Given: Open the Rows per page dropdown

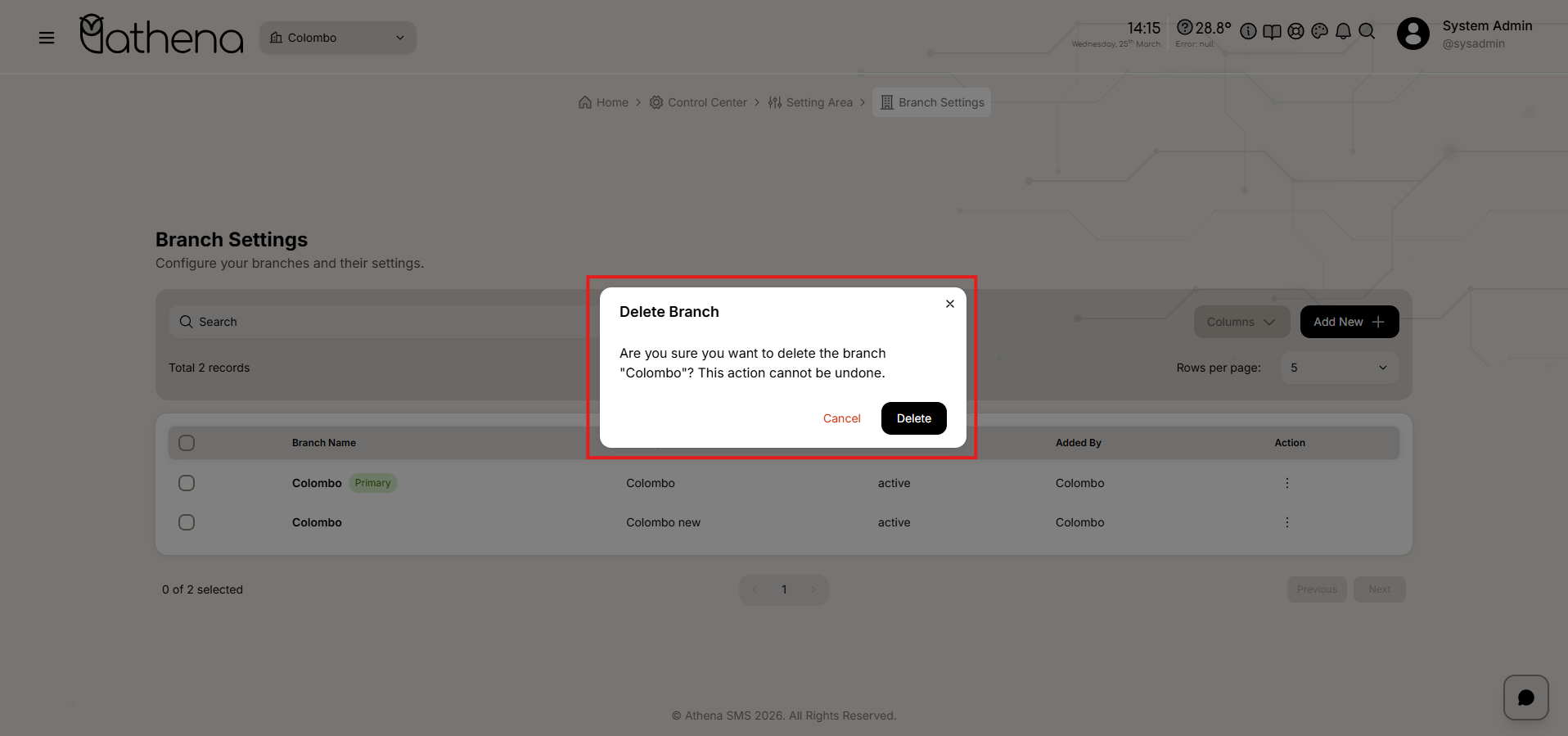Looking at the screenshot, I should click(x=1339, y=368).
